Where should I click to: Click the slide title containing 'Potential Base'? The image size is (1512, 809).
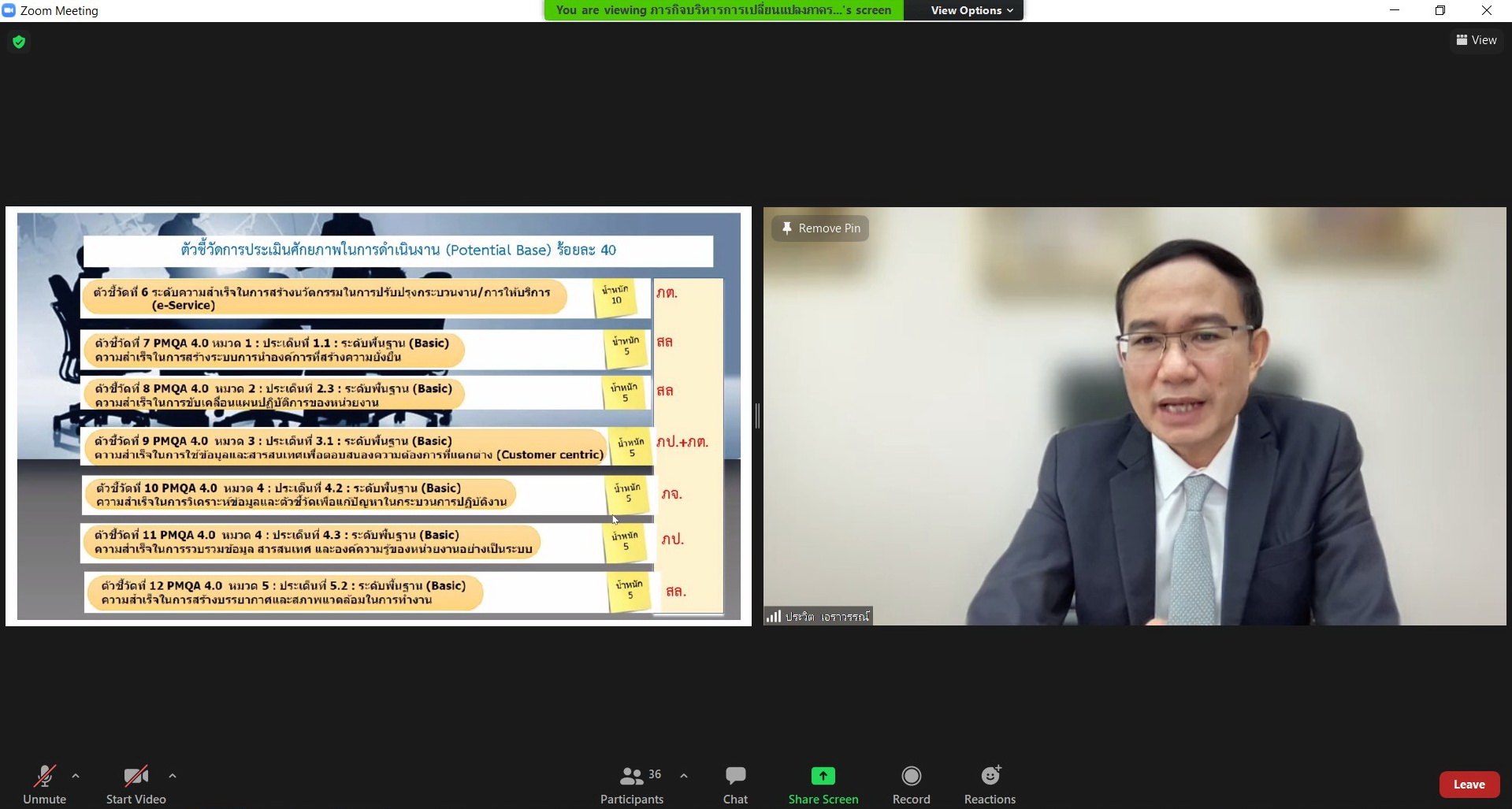pos(399,250)
